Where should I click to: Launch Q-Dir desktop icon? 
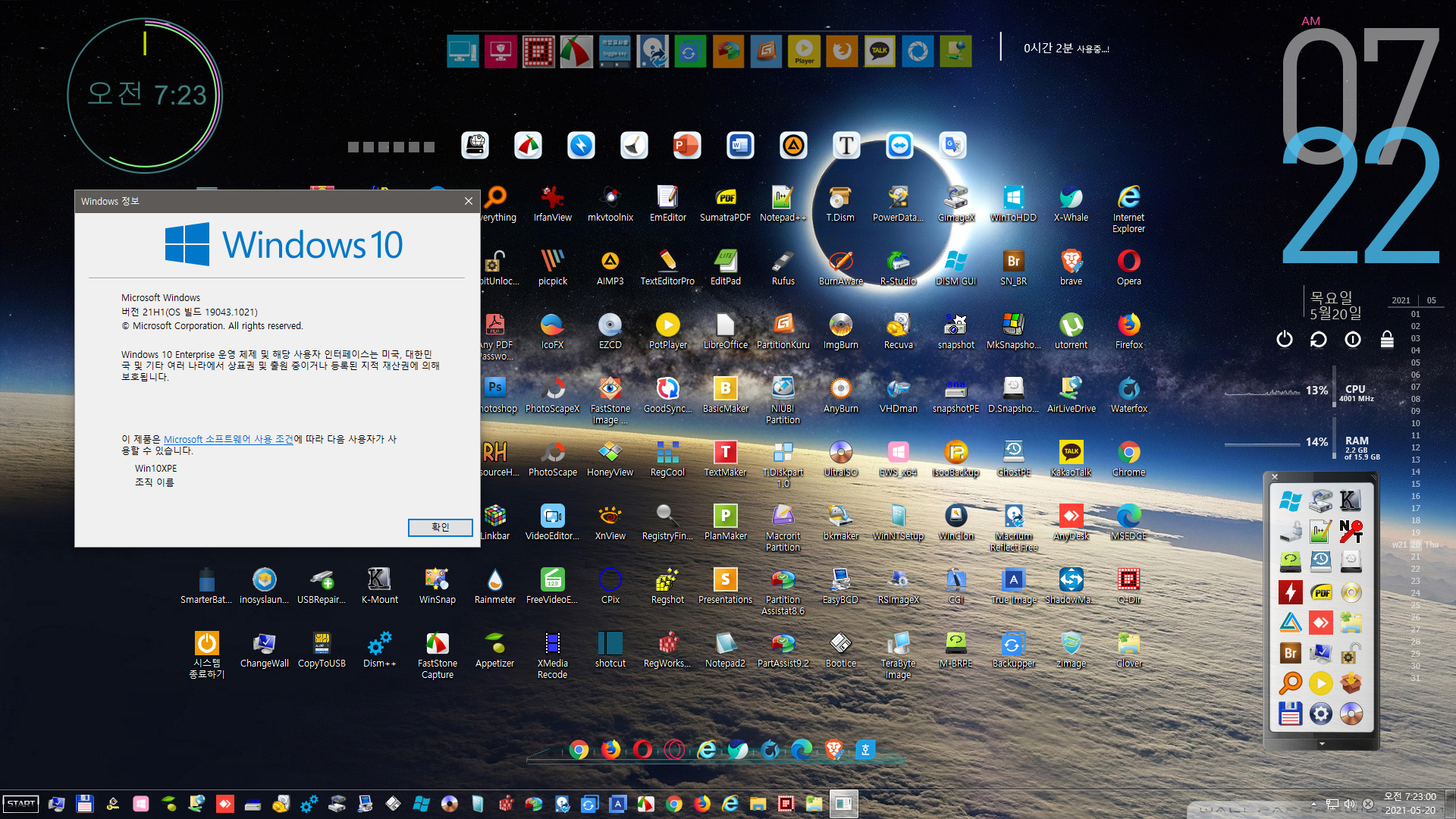tap(1128, 586)
